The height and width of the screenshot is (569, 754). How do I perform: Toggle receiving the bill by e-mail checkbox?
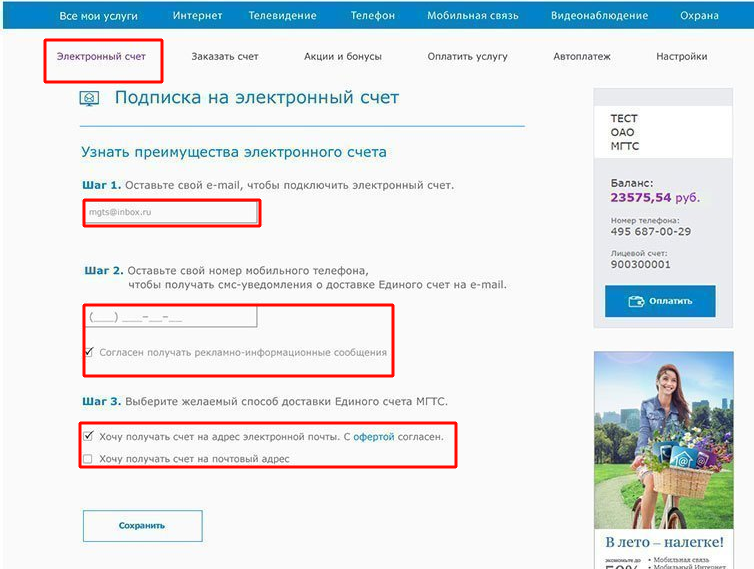click(x=88, y=436)
